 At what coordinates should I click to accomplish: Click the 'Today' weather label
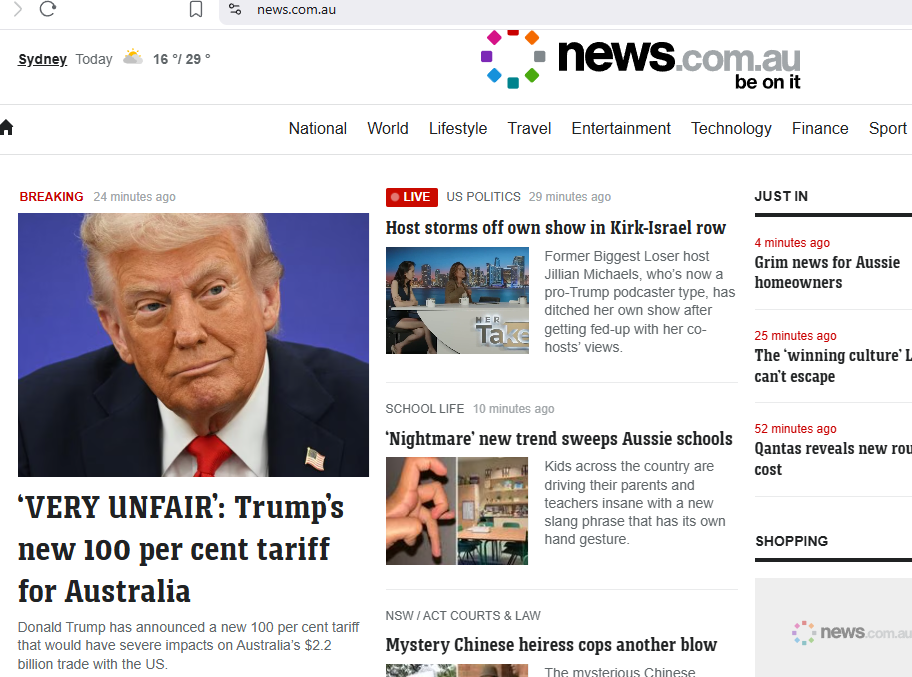point(94,59)
